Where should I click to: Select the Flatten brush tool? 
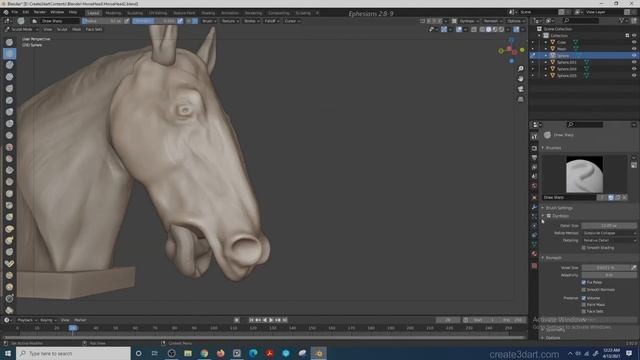click(x=9, y=159)
